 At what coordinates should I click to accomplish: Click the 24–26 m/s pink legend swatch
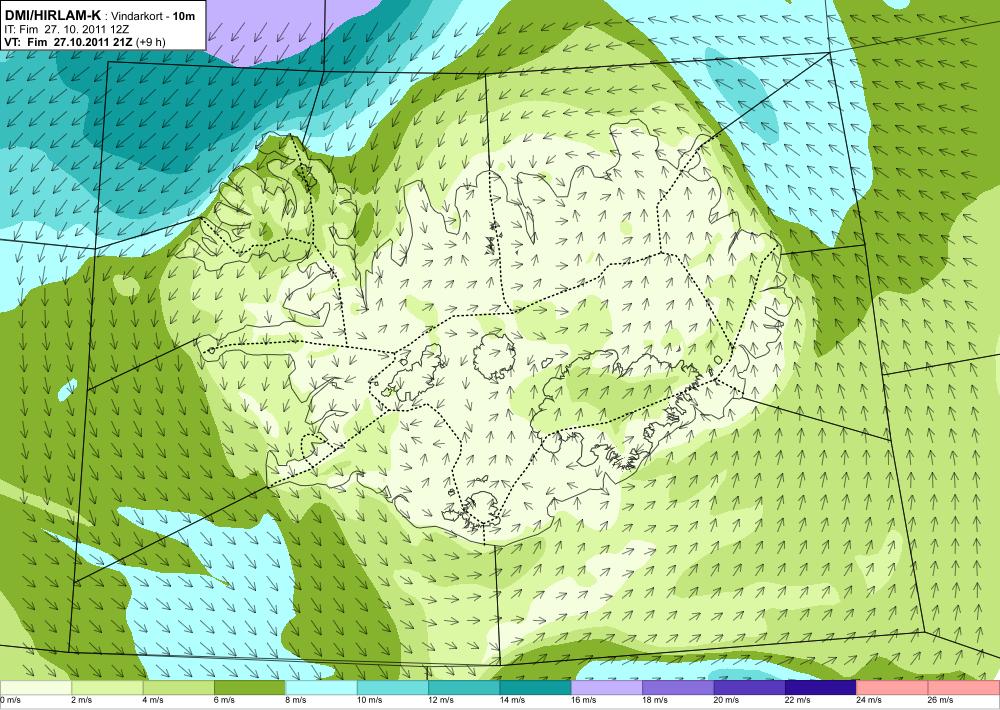[893, 688]
